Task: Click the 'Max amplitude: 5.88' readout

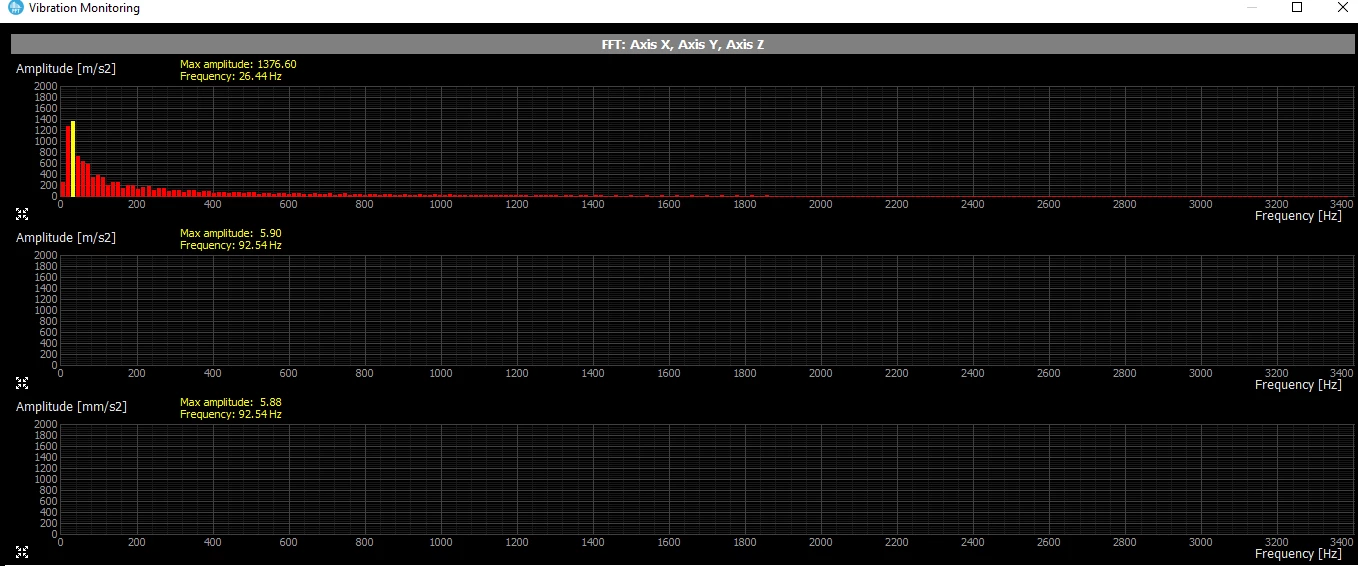Action: pos(231,402)
